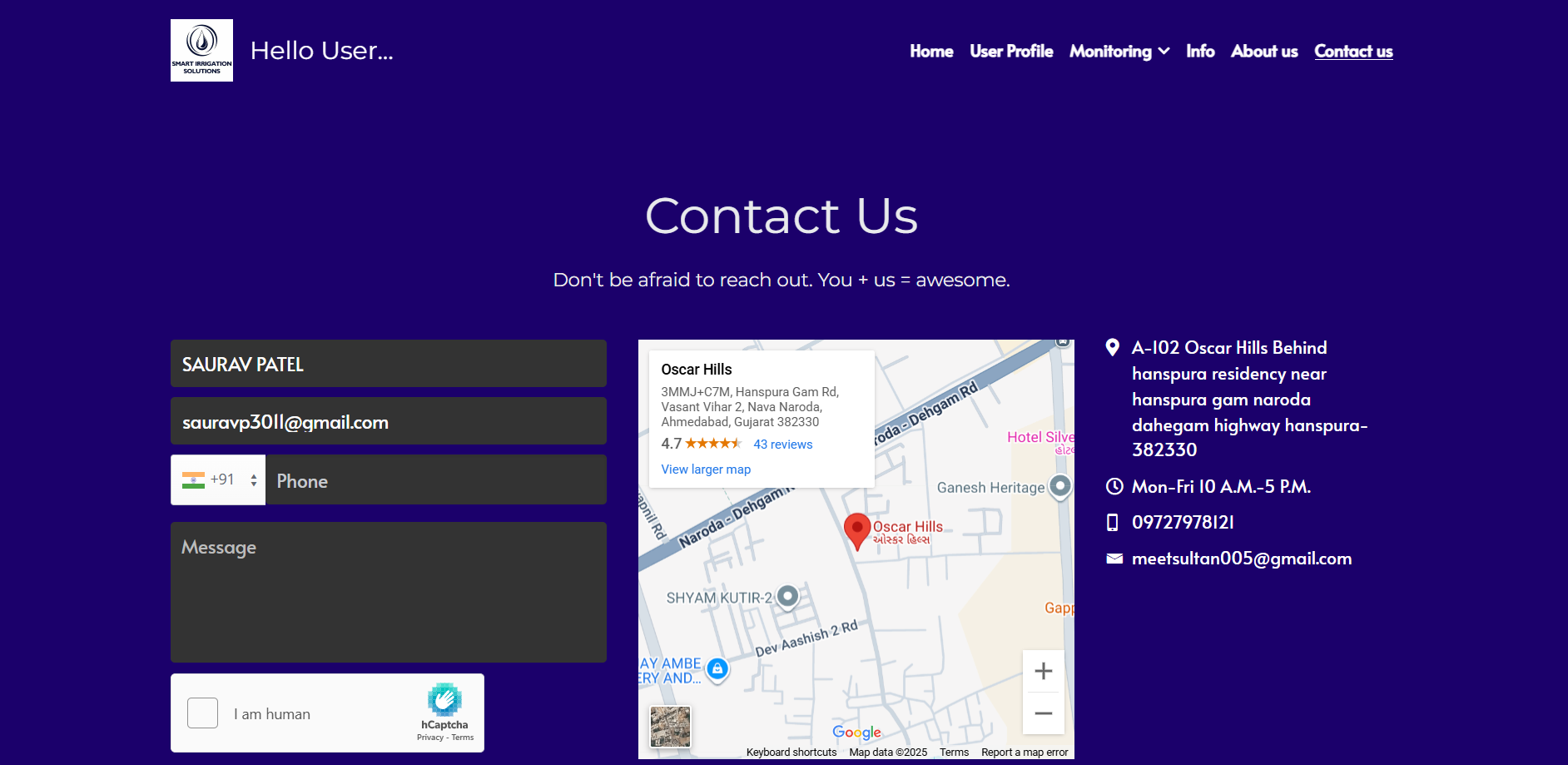Click the envelope icon beside meetsultan005@gmail.com
This screenshot has width=1568, height=765.
pos(1114,559)
